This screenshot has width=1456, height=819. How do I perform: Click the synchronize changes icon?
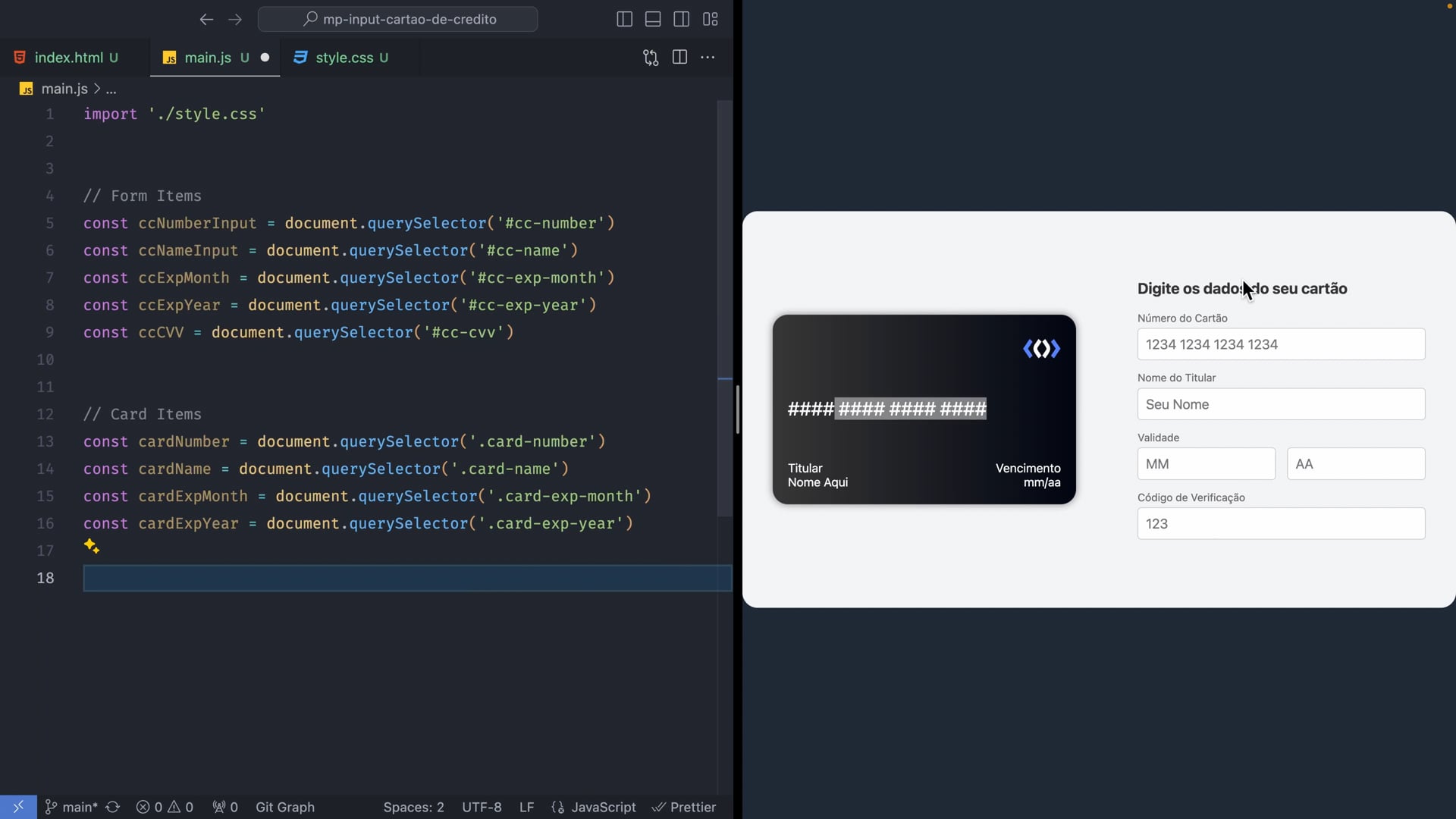(x=113, y=807)
